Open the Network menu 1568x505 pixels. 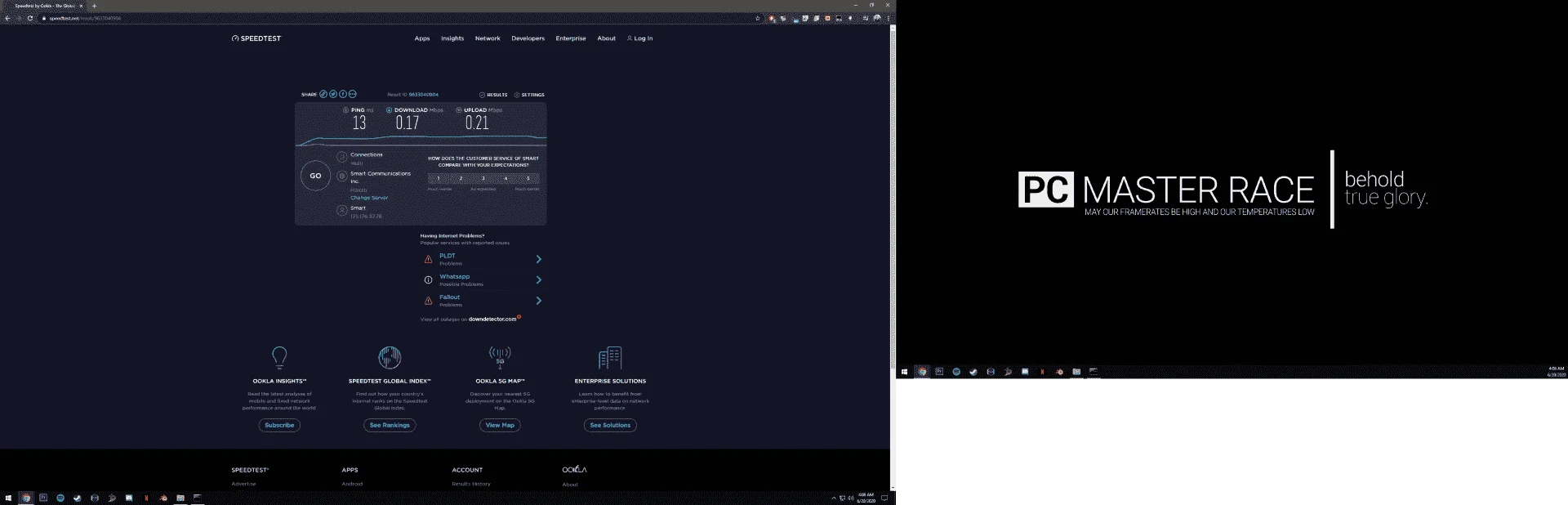click(488, 38)
